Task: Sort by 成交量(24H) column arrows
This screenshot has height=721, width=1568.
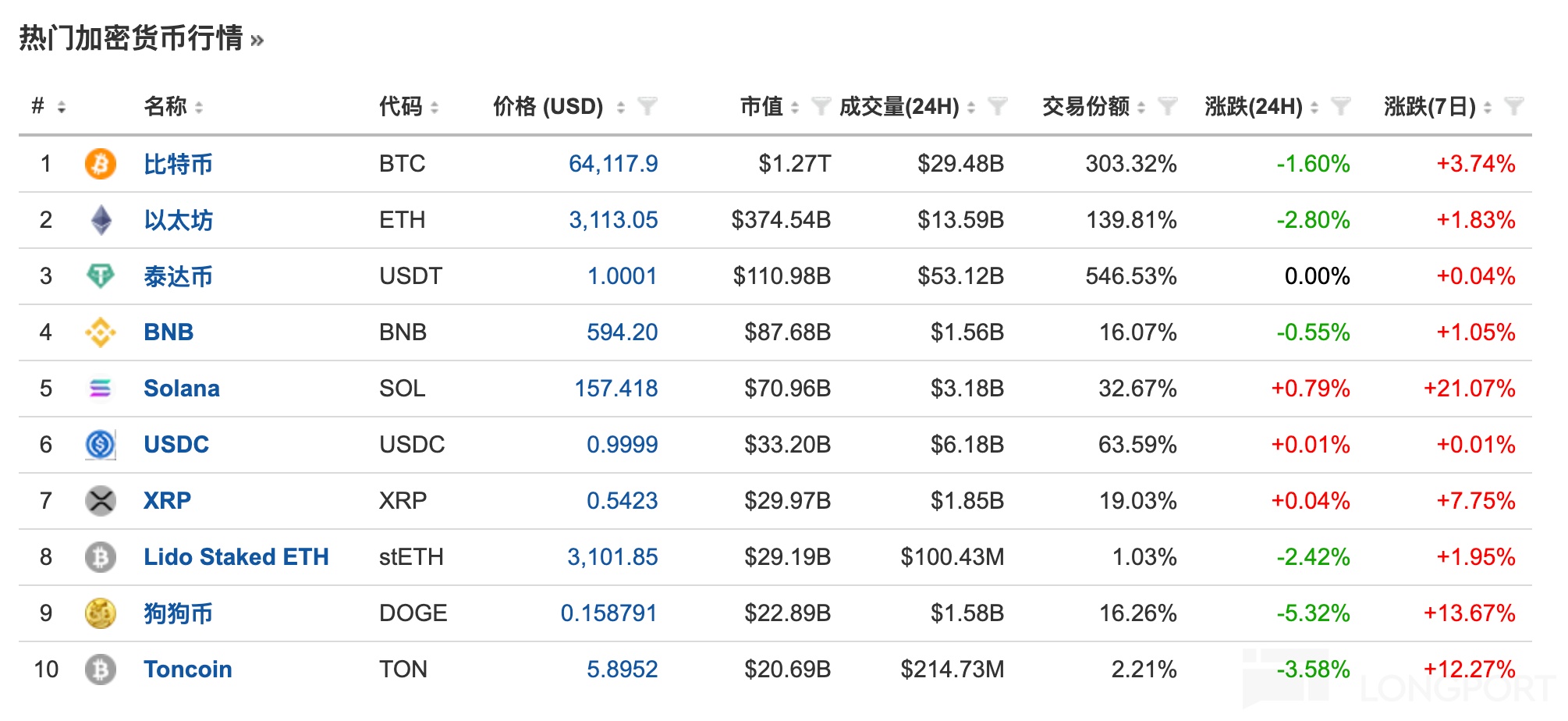Action: point(971,108)
